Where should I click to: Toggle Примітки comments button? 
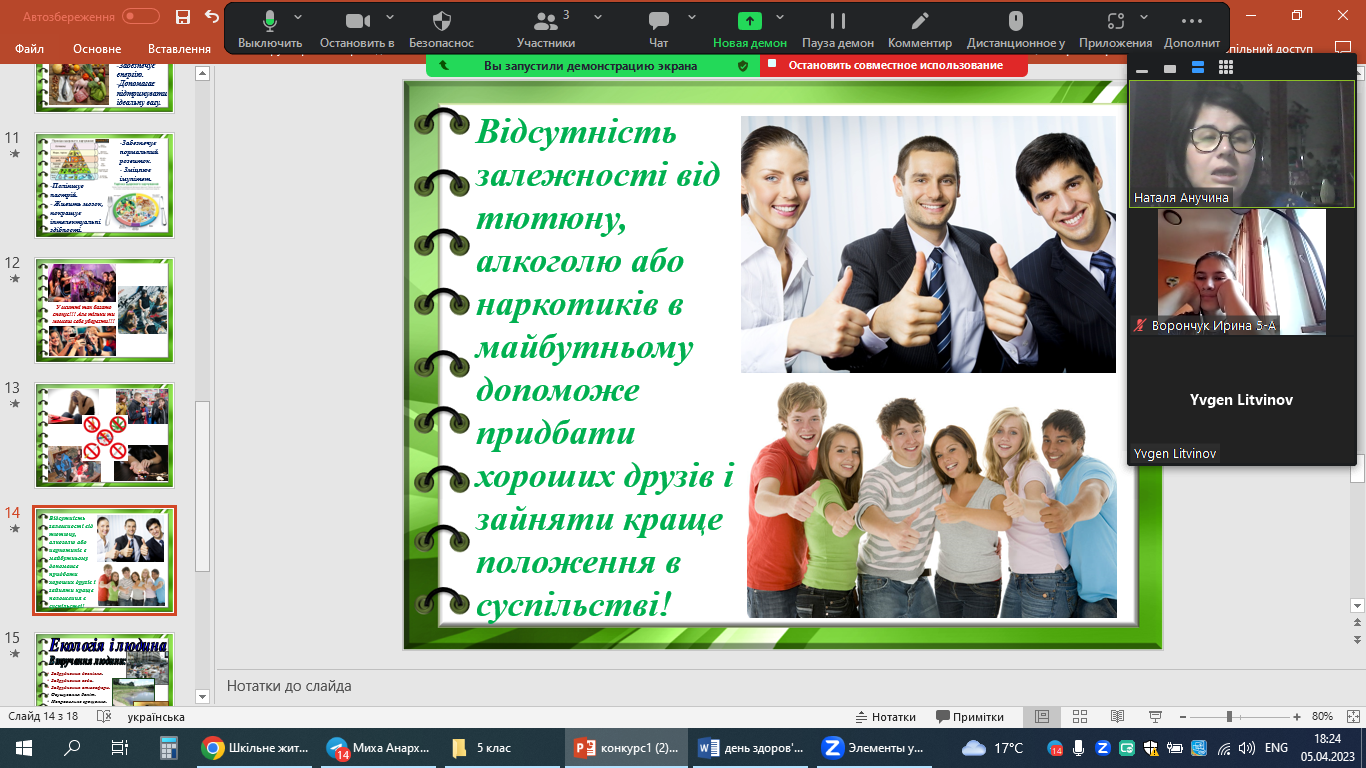click(970, 717)
